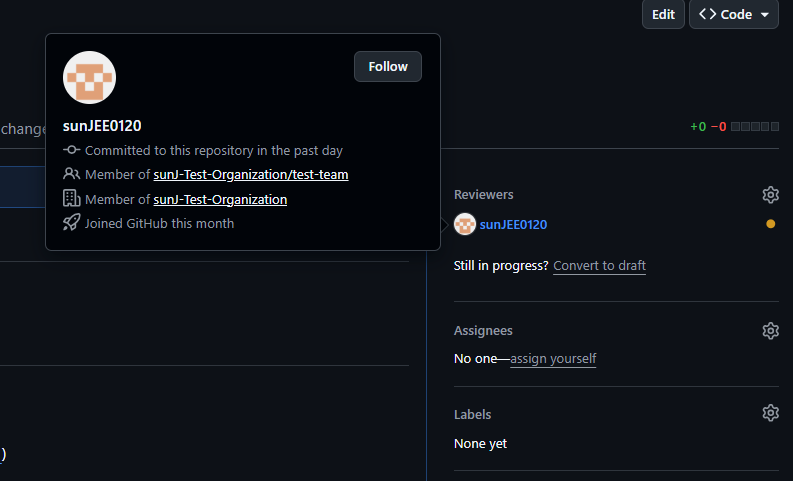Click the Convert to draft link
Screen dimensions: 793x481
[599, 266]
